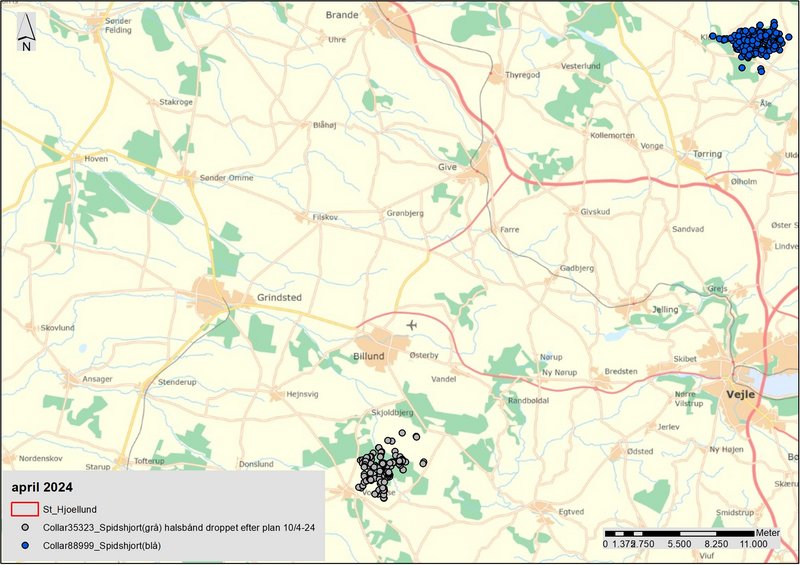
Task: Click the isolated grey point east of the grey cluster
Action: point(424,462)
